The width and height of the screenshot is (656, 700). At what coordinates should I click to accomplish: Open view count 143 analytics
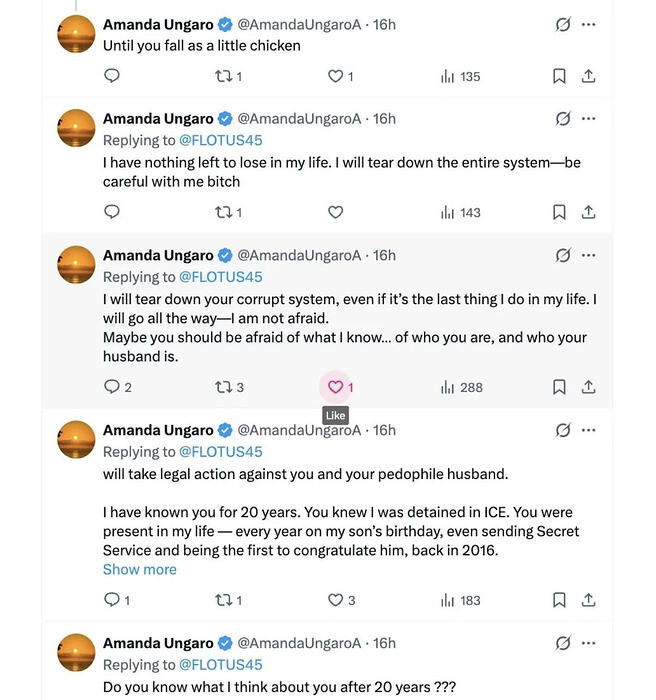tap(460, 212)
